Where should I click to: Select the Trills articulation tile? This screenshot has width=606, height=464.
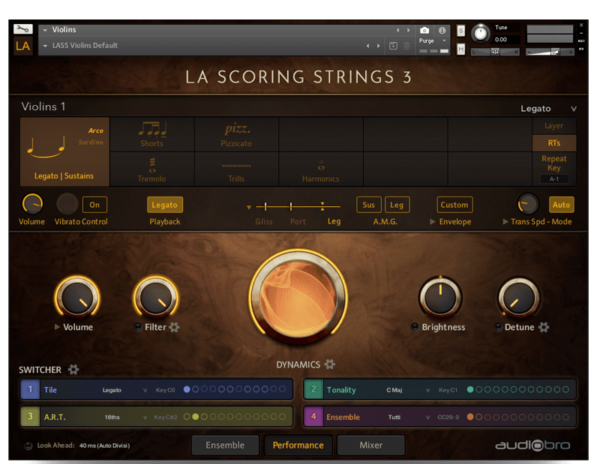pyautogui.click(x=236, y=169)
